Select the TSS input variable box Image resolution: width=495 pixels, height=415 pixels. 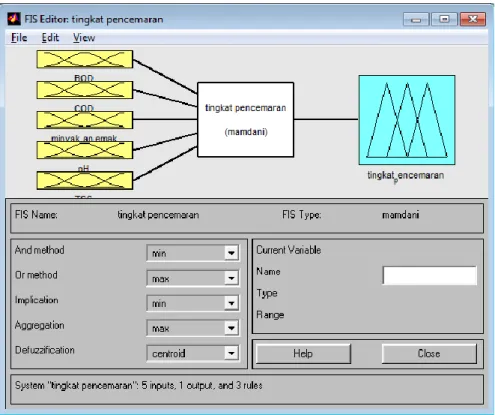[85, 180]
